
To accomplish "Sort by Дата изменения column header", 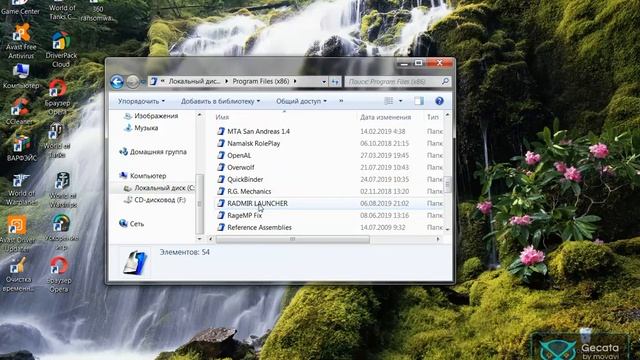I will tap(385, 117).
